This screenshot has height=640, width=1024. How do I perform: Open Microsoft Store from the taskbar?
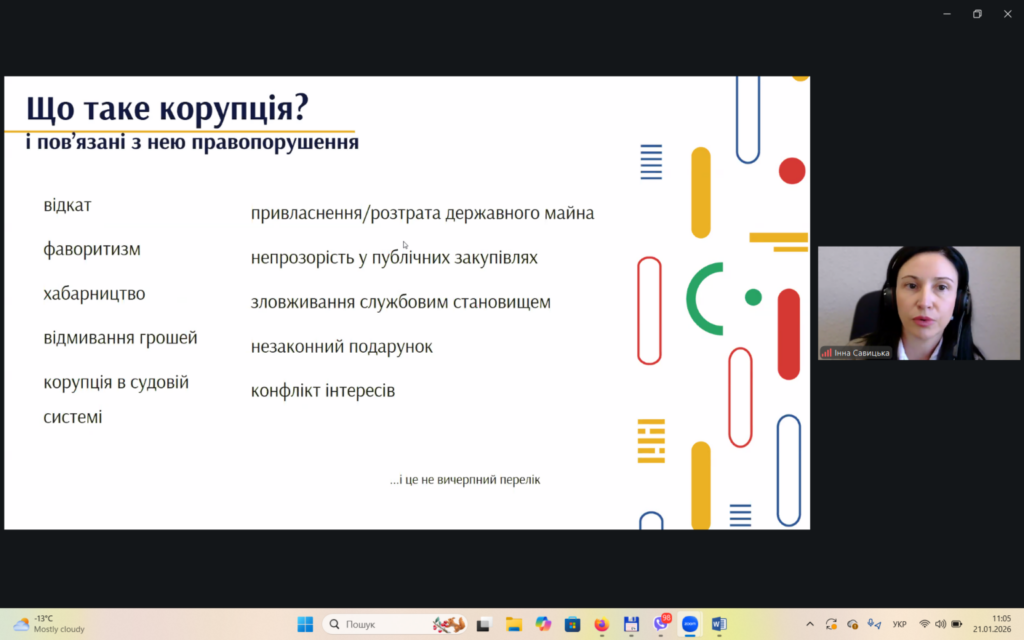(572, 624)
